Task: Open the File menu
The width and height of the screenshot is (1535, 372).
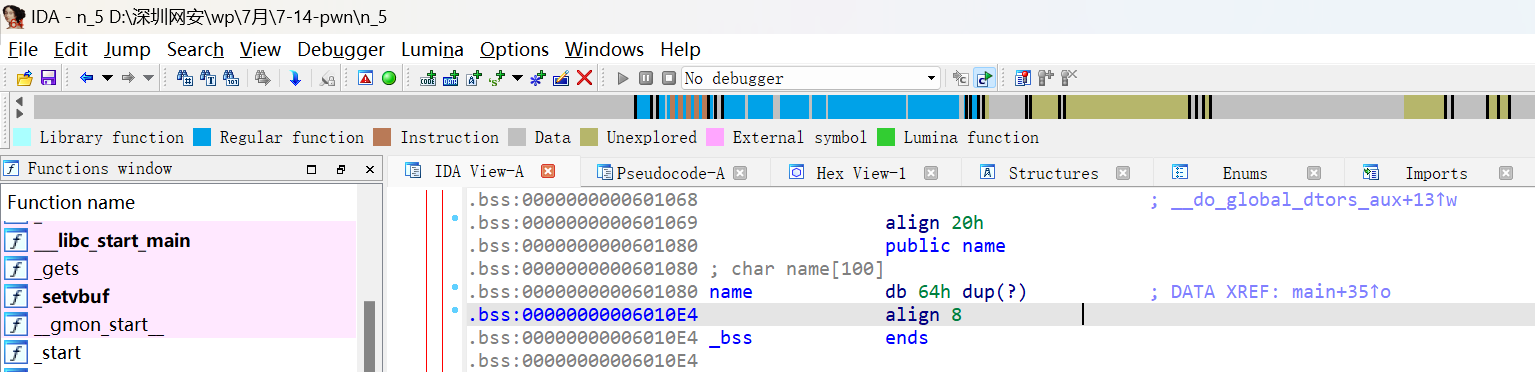Action: click(23, 49)
